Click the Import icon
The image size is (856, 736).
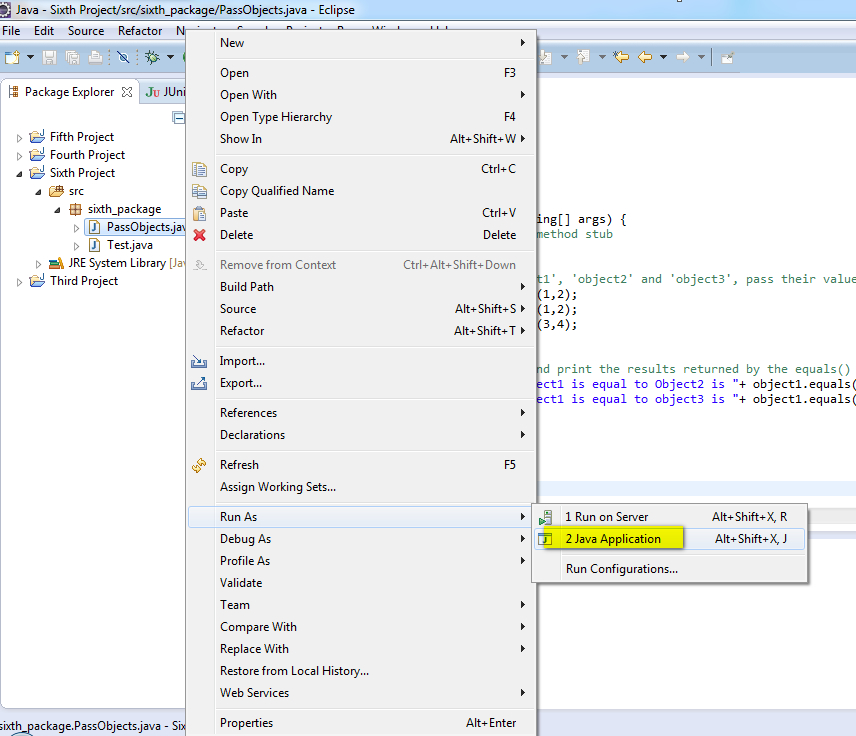[199, 361]
